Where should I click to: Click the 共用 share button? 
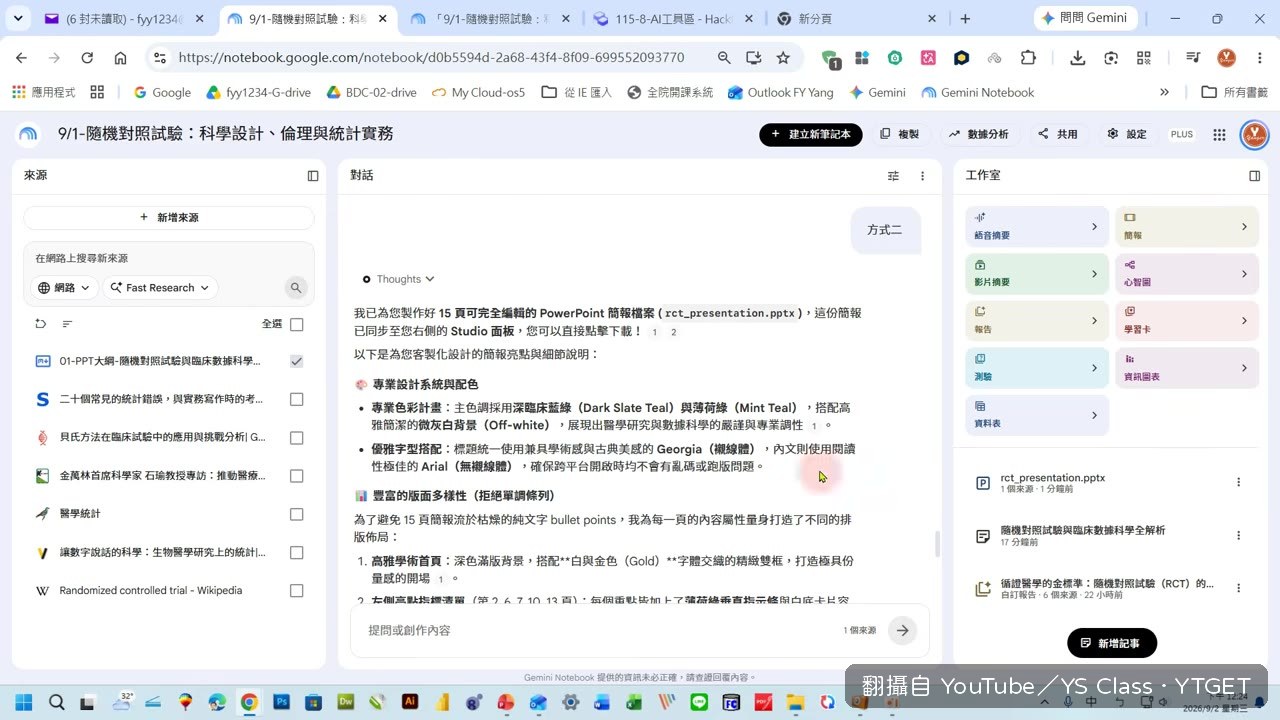point(1058,134)
